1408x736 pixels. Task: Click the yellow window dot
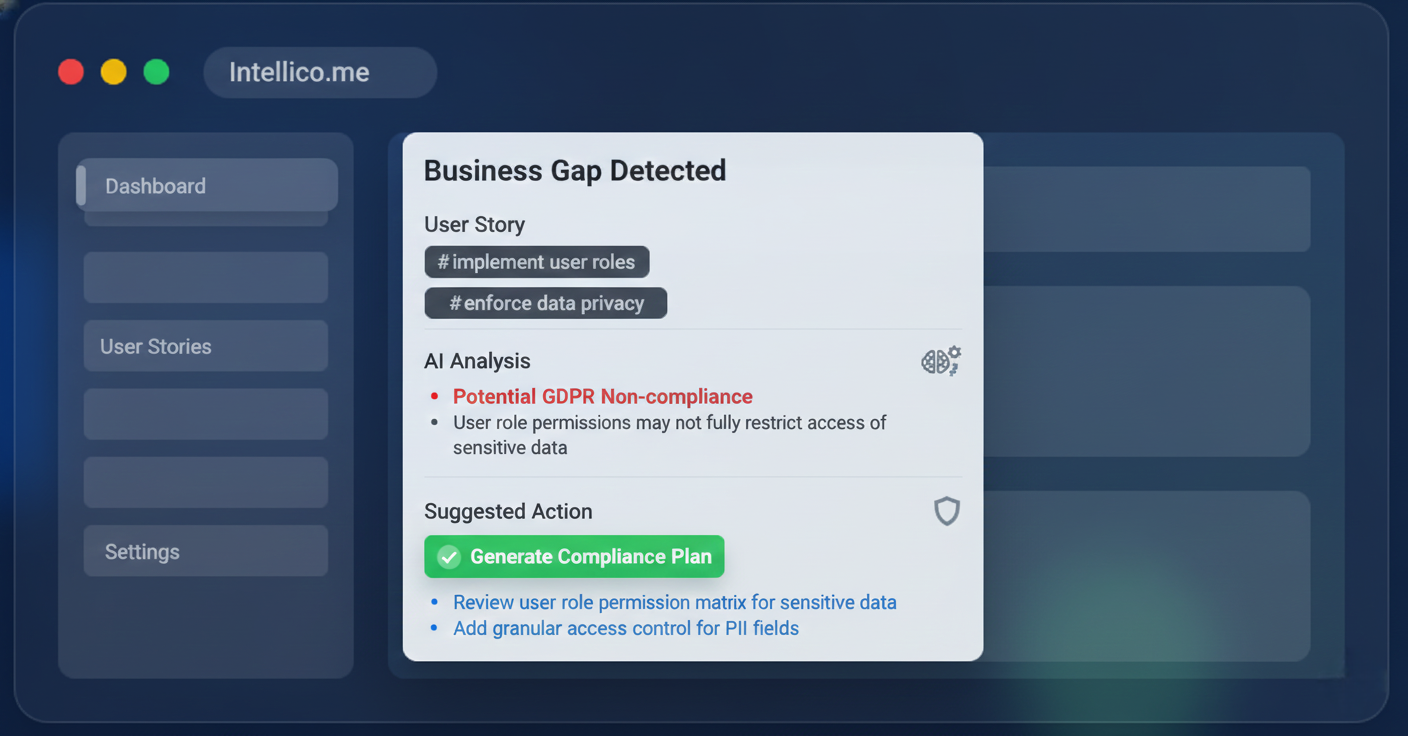(x=114, y=72)
